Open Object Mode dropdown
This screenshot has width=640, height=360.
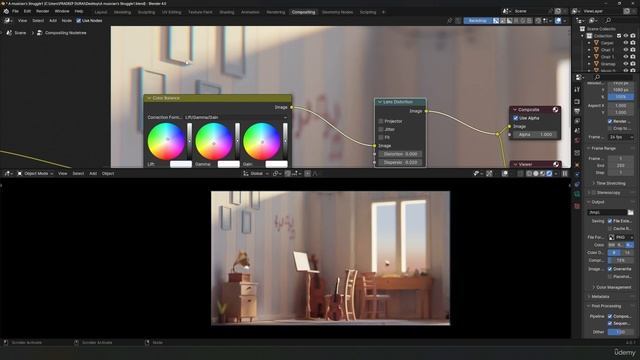pos(35,173)
